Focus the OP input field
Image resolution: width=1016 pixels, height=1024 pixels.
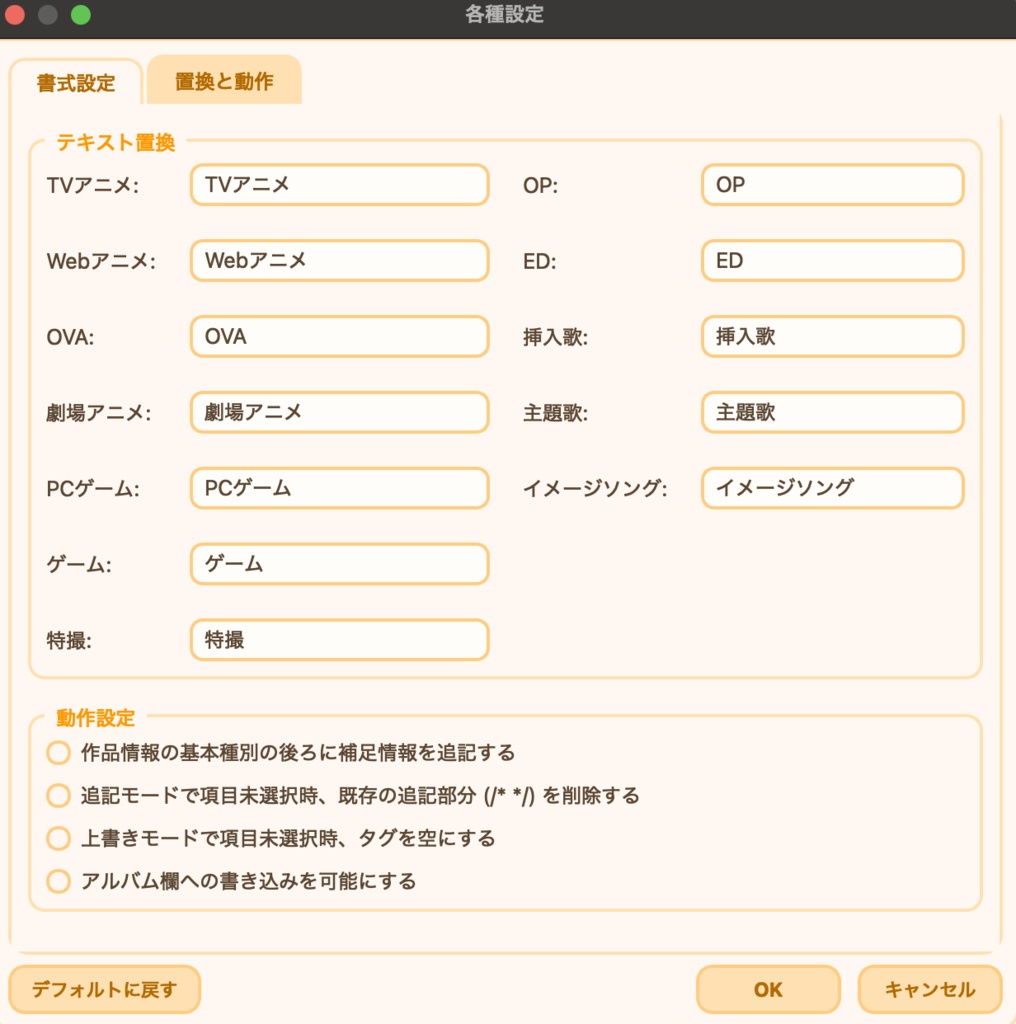pos(832,184)
